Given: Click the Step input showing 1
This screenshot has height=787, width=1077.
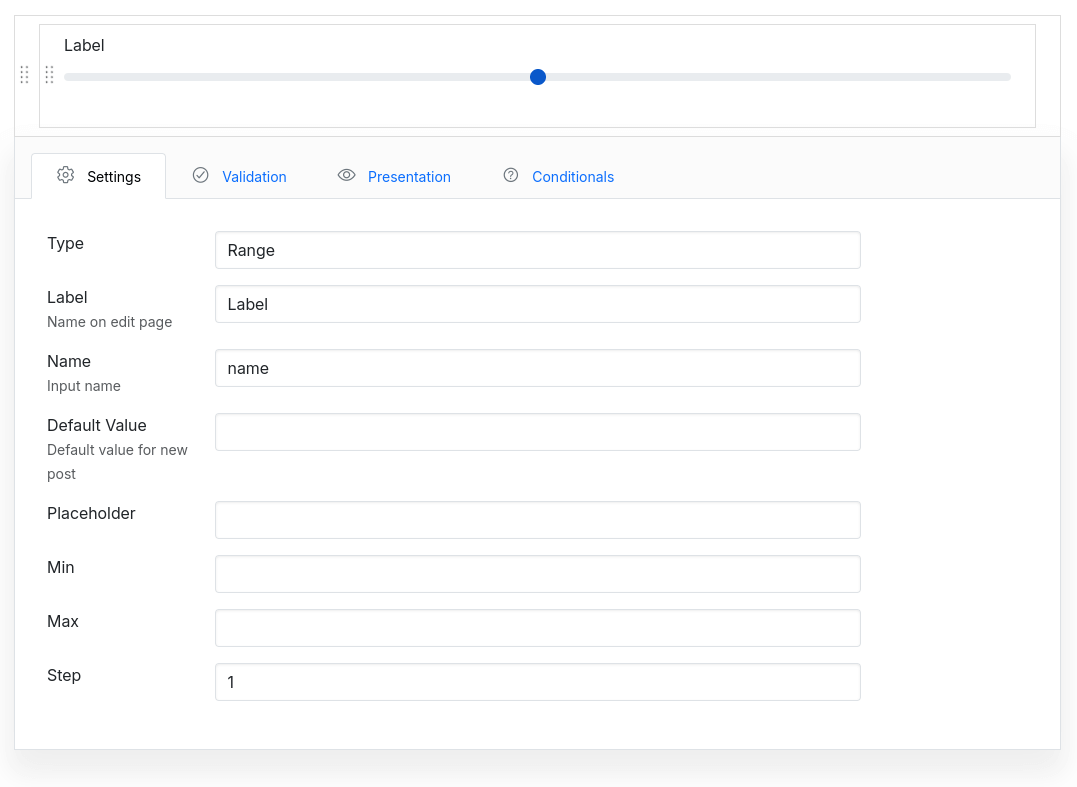Looking at the screenshot, I should click(x=537, y=682).
